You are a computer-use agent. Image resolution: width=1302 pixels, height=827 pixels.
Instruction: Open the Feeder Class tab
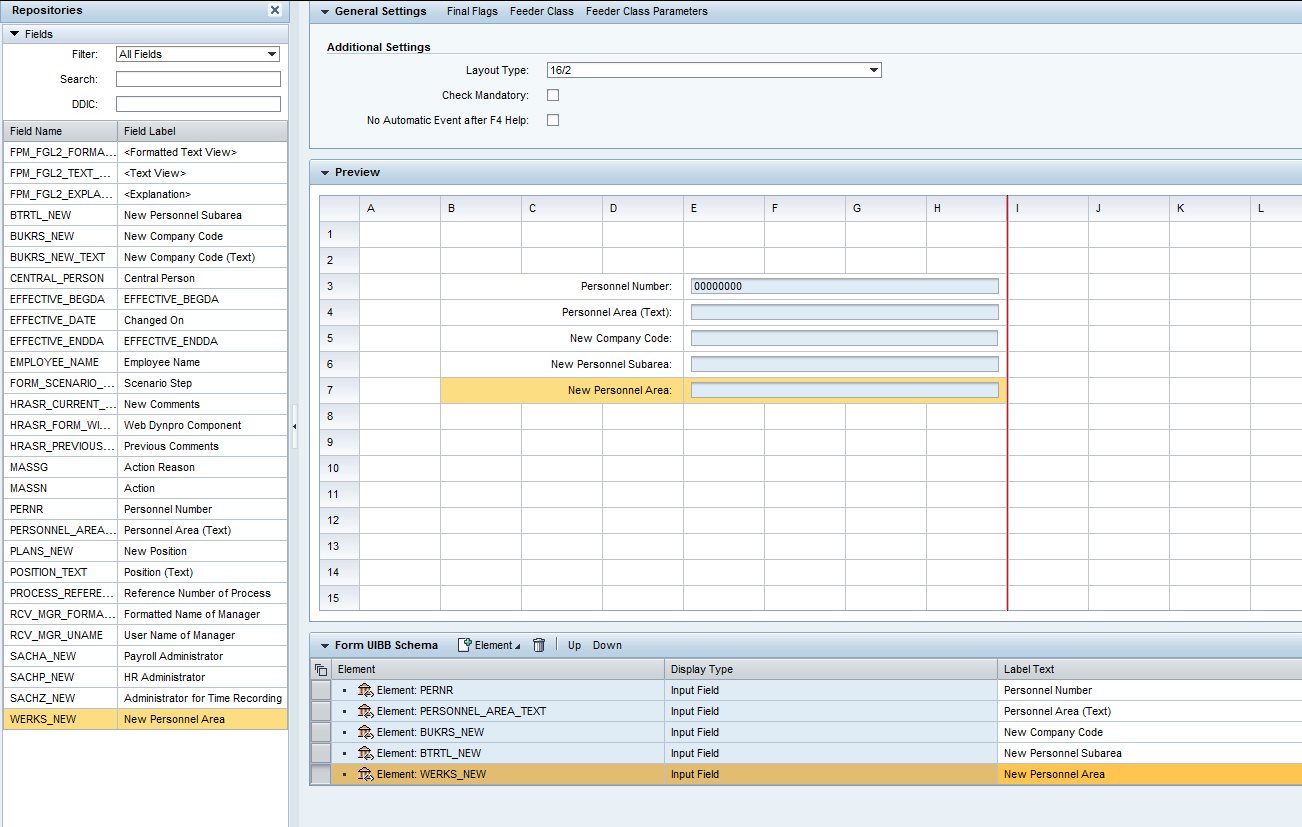[542, 11]
